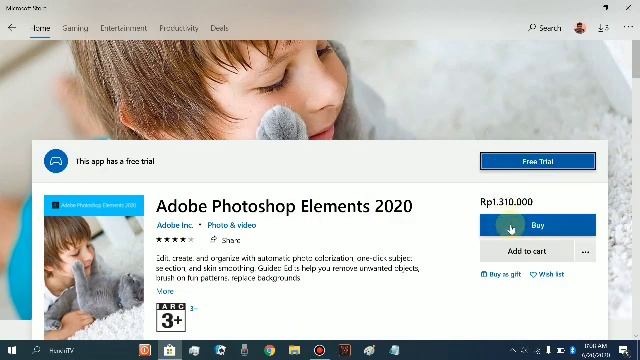This screenshot has width=640, height=360.
Task: Go to the Deals tab
Action: pos(219,28)
